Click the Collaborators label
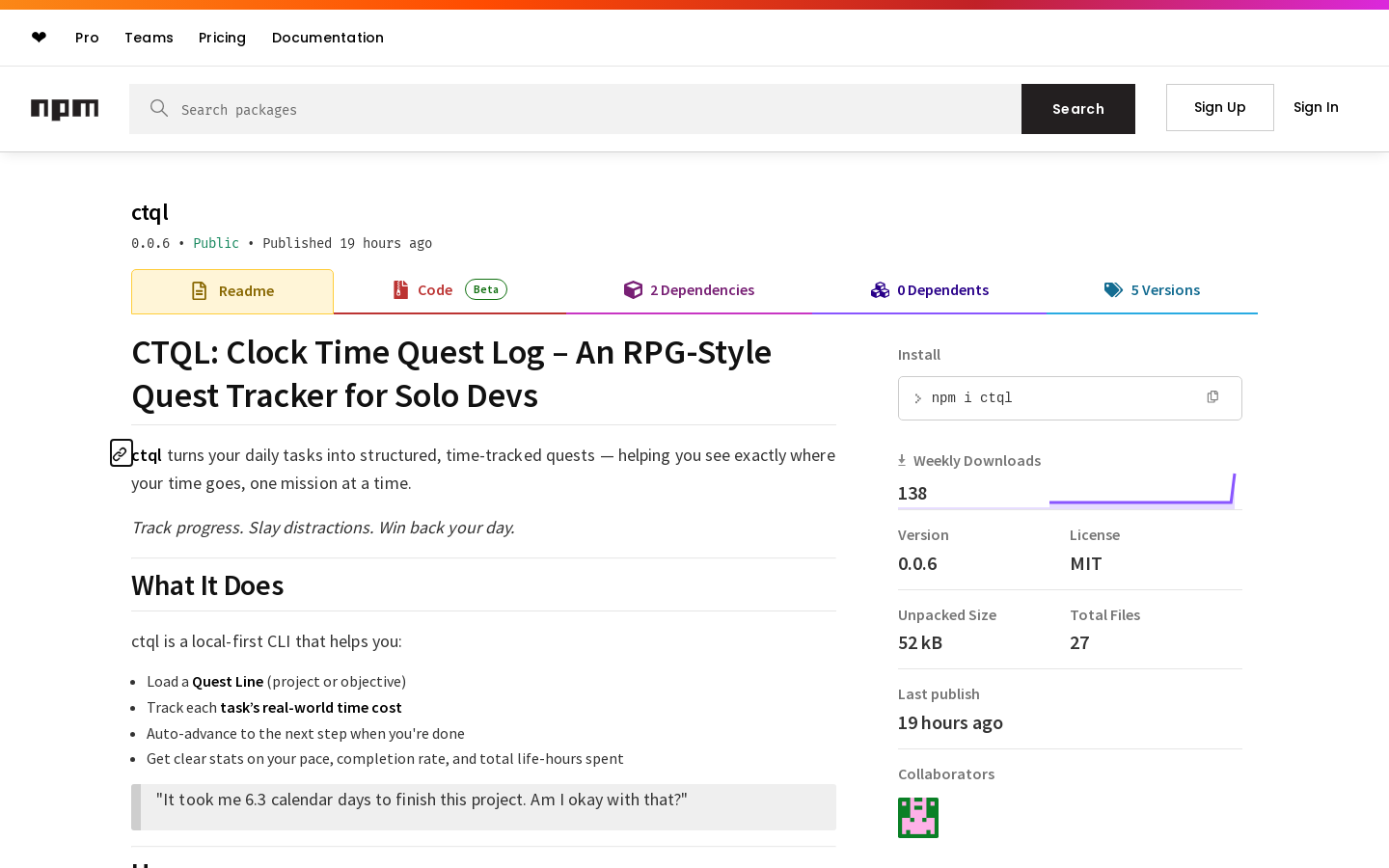The width and height of the screenshot is (1389, 868). [946, 774]
